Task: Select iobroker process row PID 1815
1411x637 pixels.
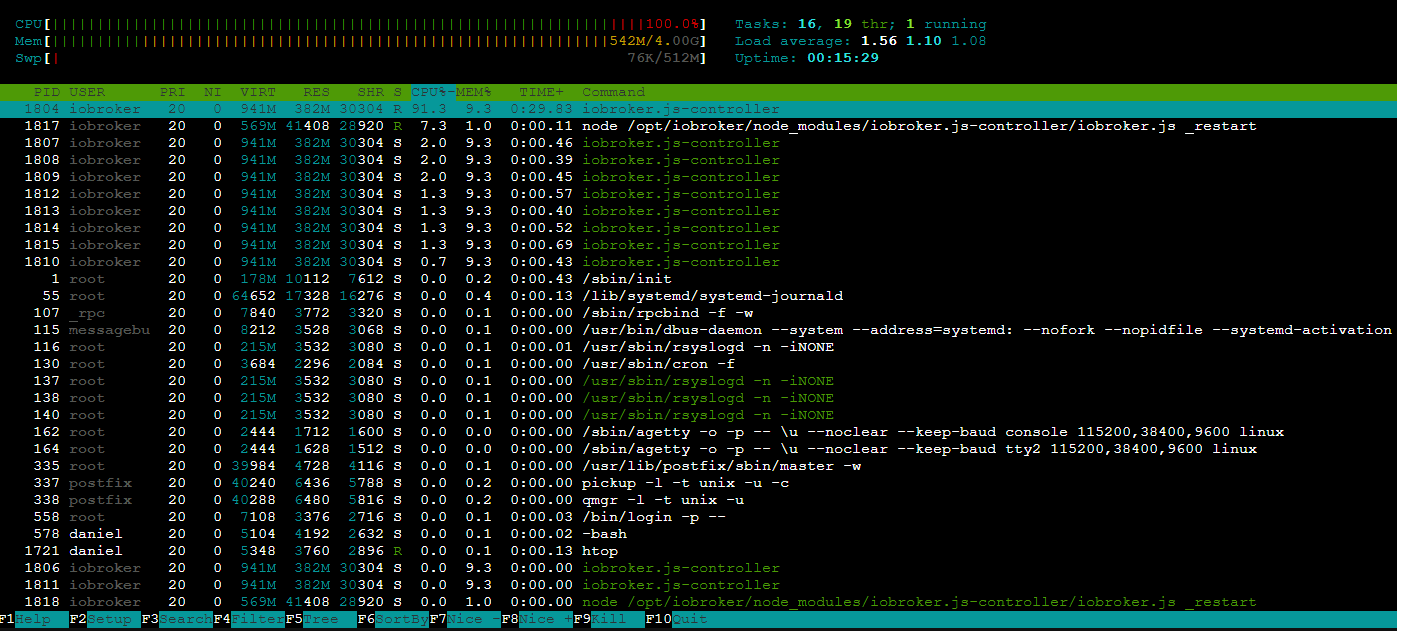Action: pyautogui.click(x=698, y=245)
